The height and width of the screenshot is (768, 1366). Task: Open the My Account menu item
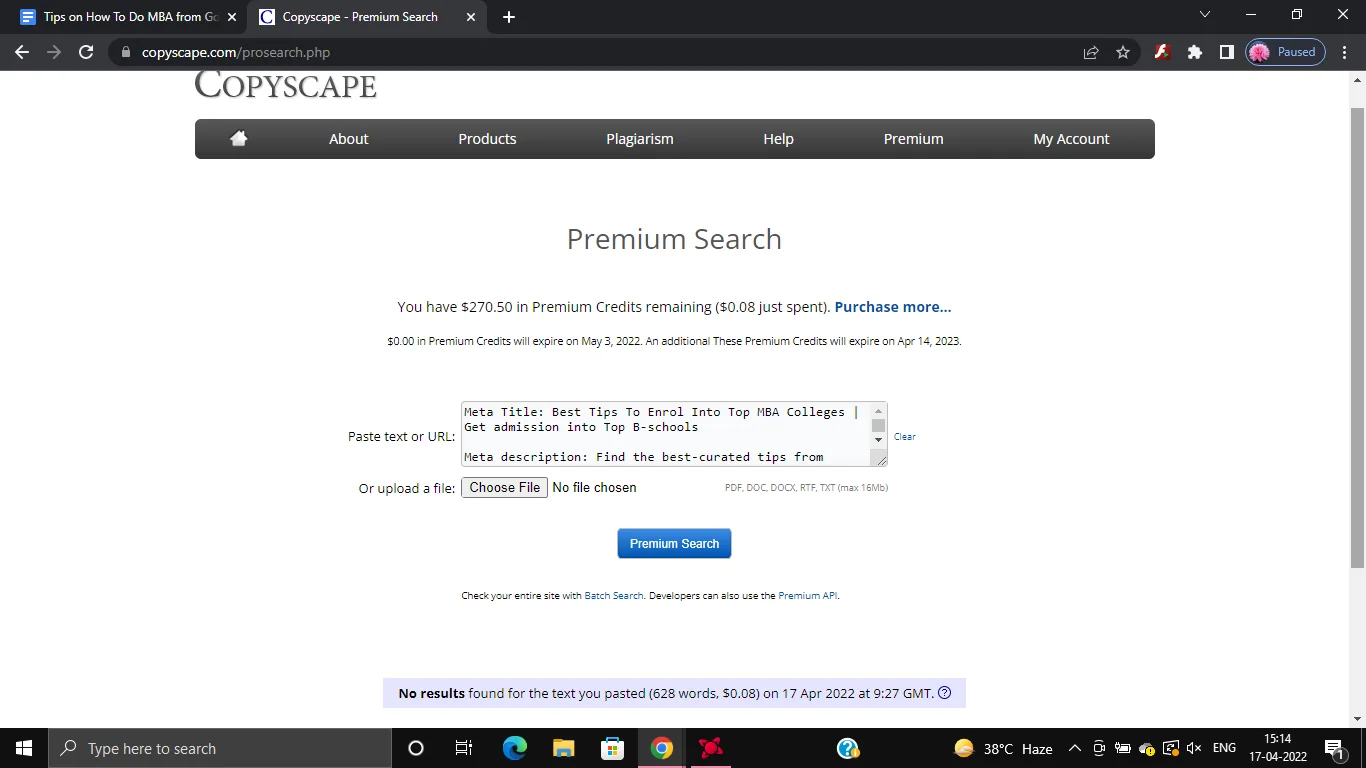click(1071, 139)
